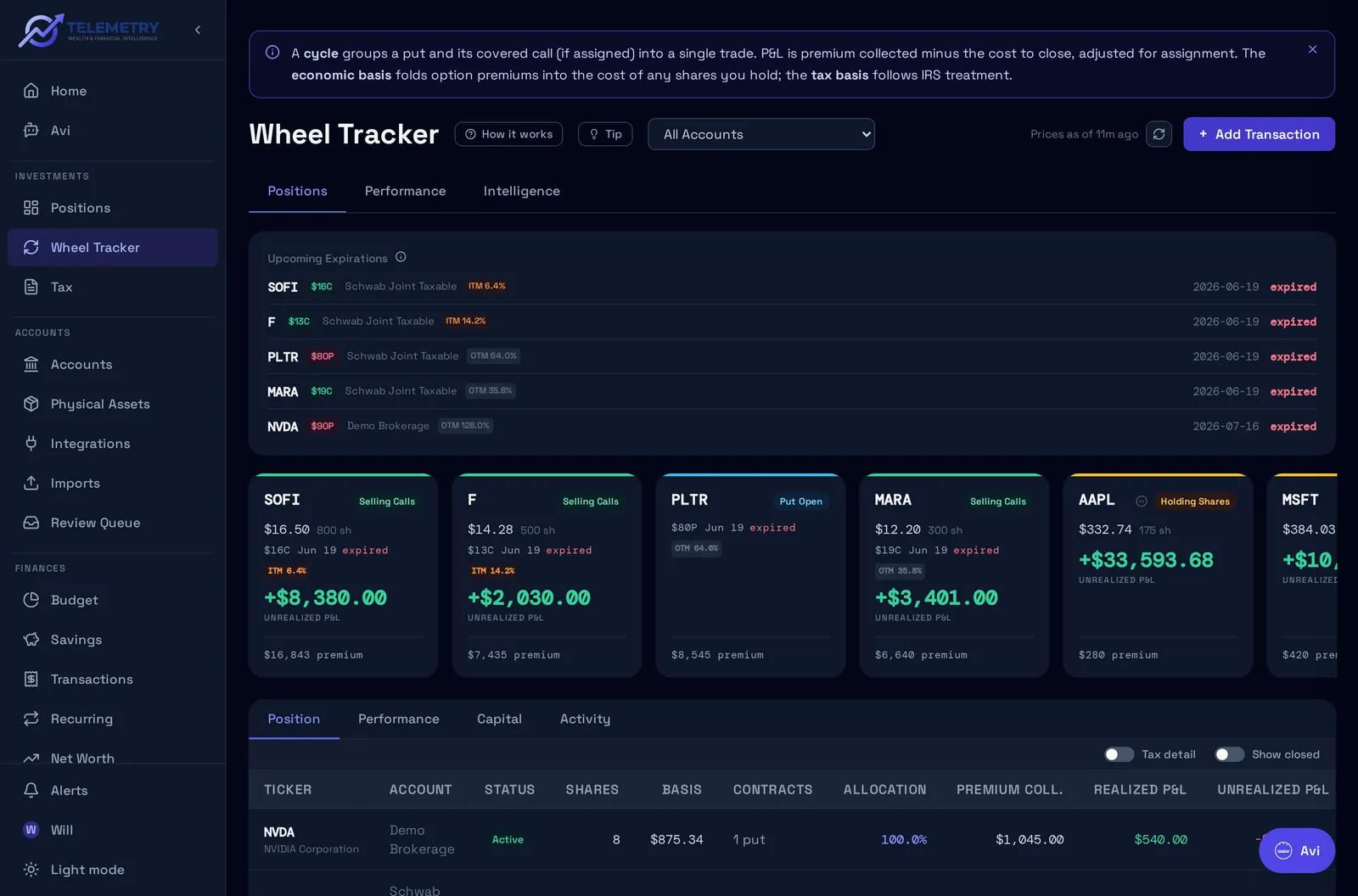Open the MSFT position card
1358x896 pixels.
[1303, 575]
